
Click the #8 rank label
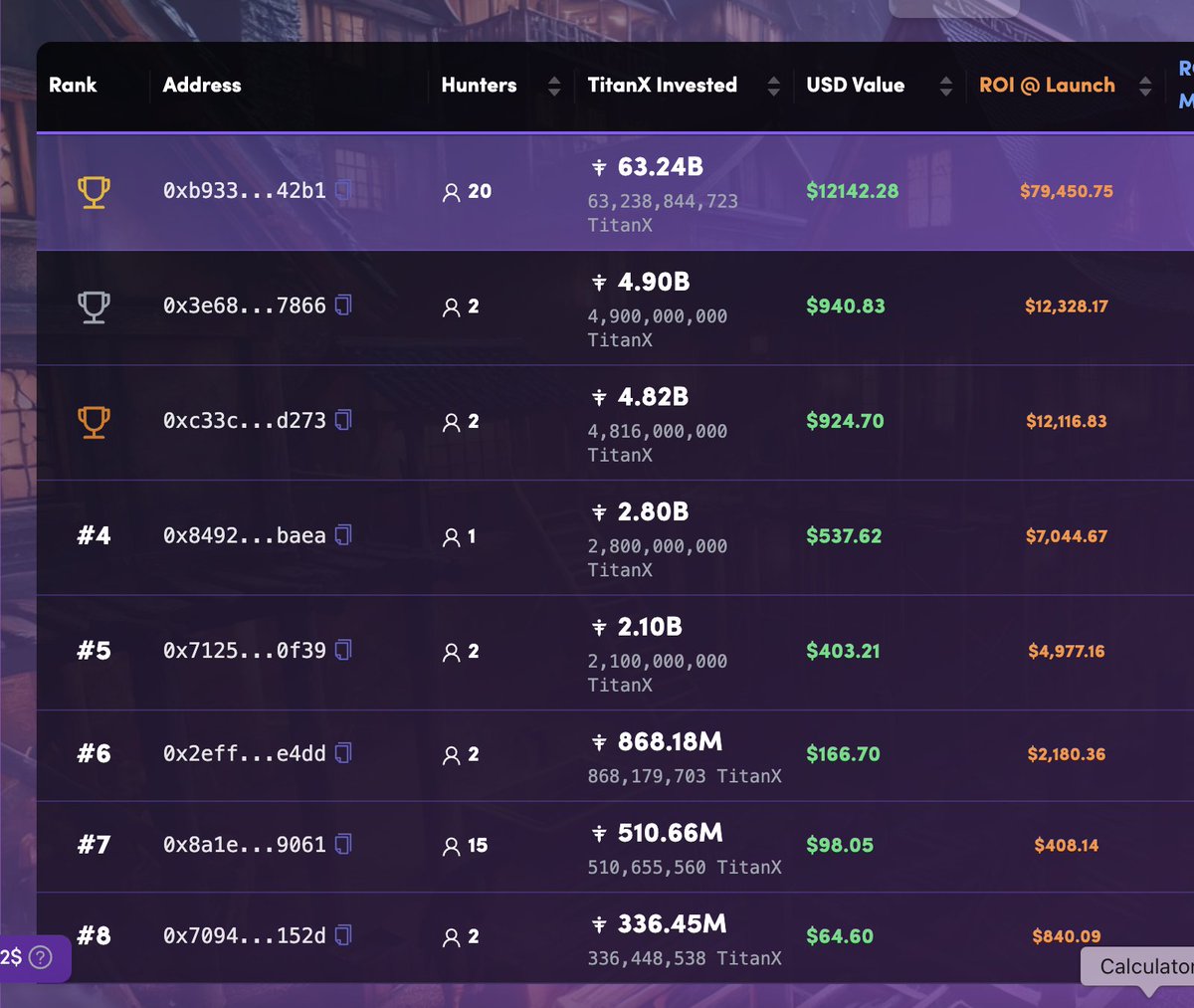pos(94,935)
